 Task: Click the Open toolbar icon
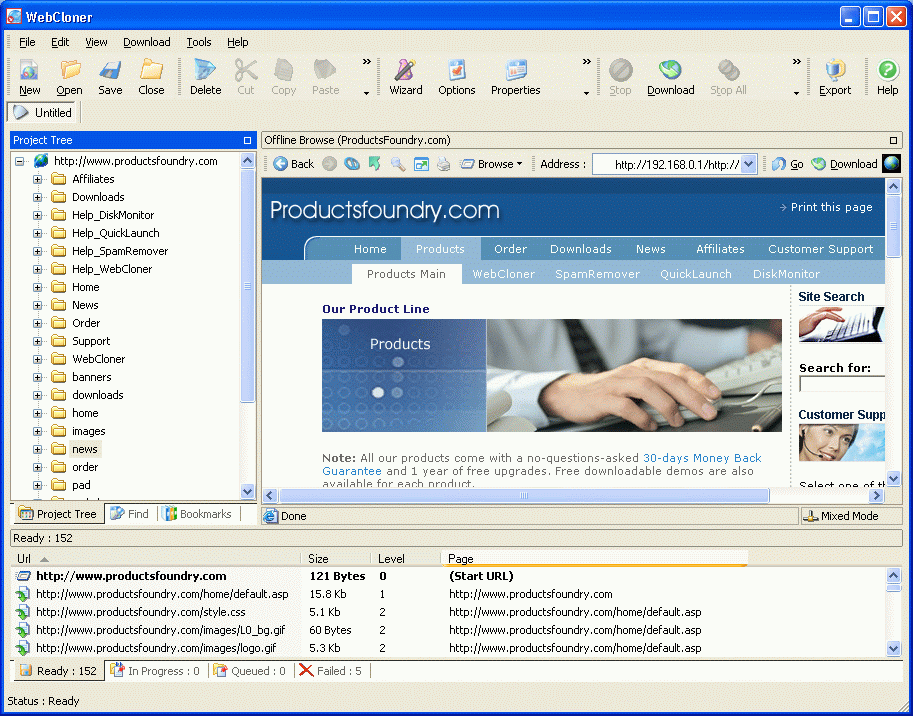click(x=69, y=77)
